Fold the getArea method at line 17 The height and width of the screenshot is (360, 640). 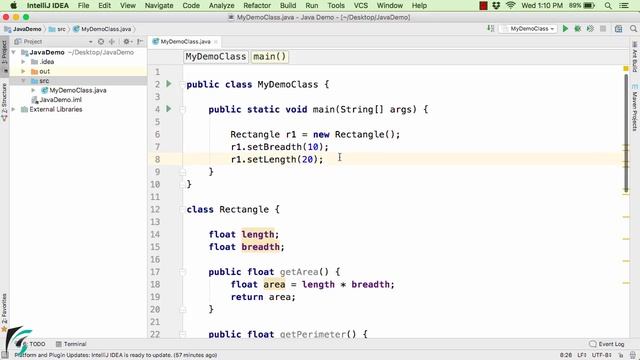183,272
